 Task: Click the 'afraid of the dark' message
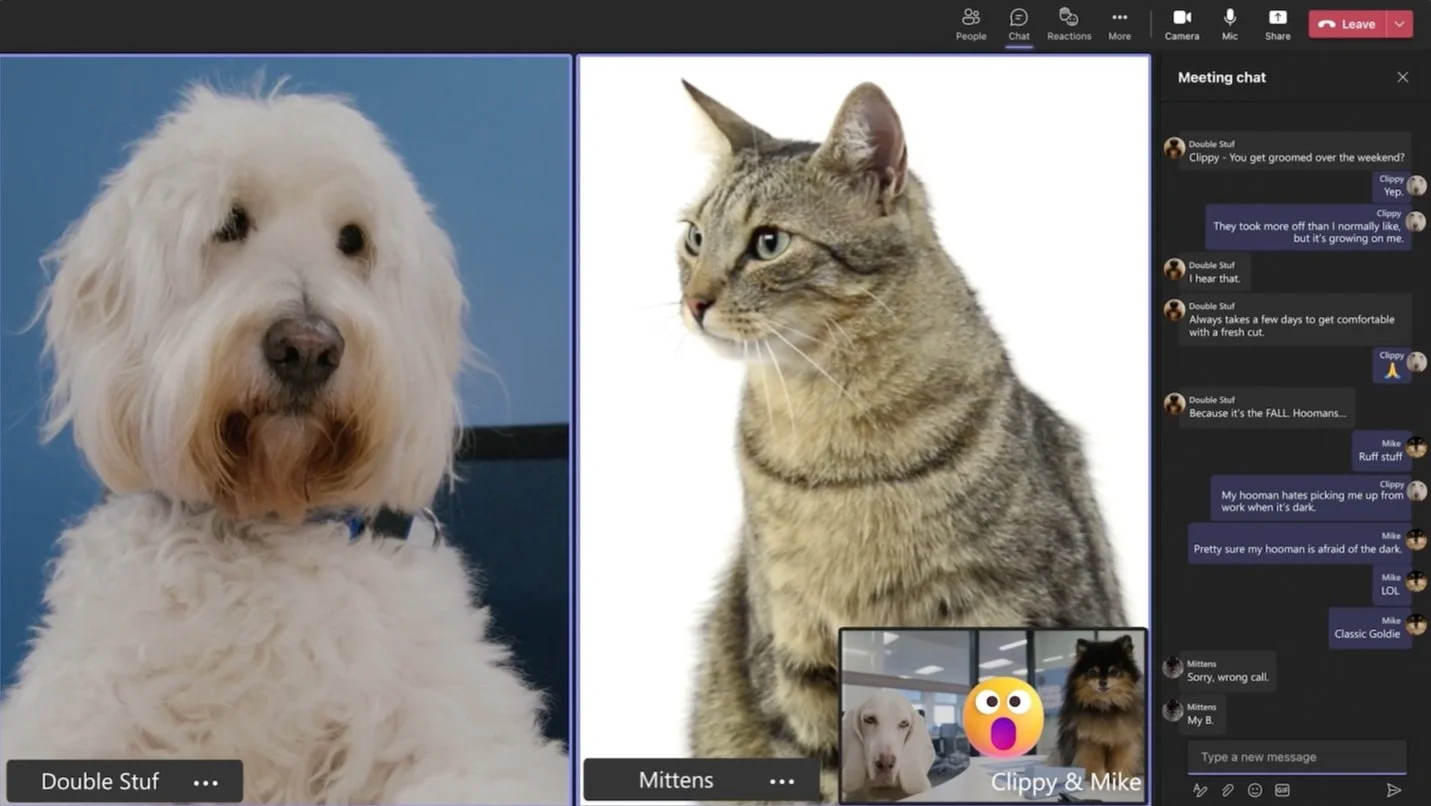pyautogui.click(x=1298, y=543)
